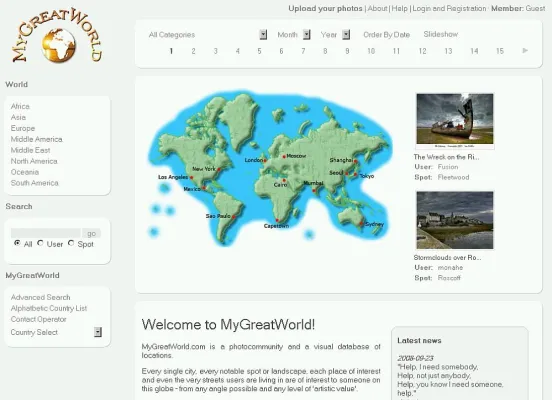Open the Help link
552x400 pixels.
click(x=400, y=8)
